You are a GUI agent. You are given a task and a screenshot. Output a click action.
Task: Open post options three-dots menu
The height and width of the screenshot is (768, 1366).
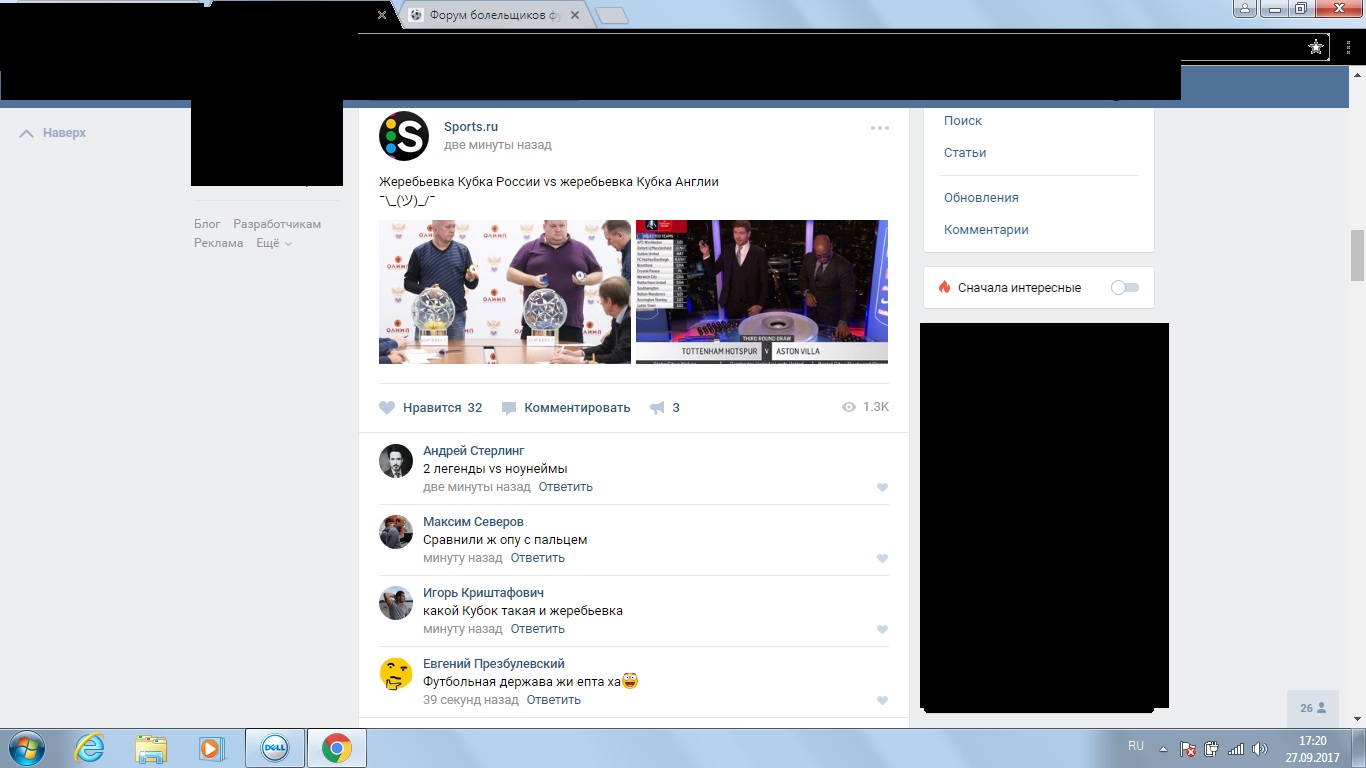[x=880, y=128]
